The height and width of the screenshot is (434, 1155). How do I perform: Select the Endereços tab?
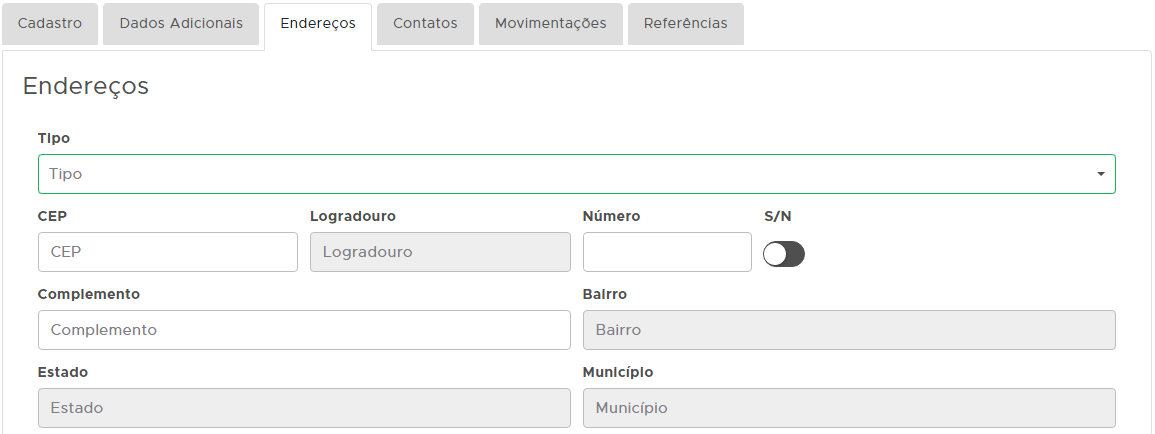318,23
